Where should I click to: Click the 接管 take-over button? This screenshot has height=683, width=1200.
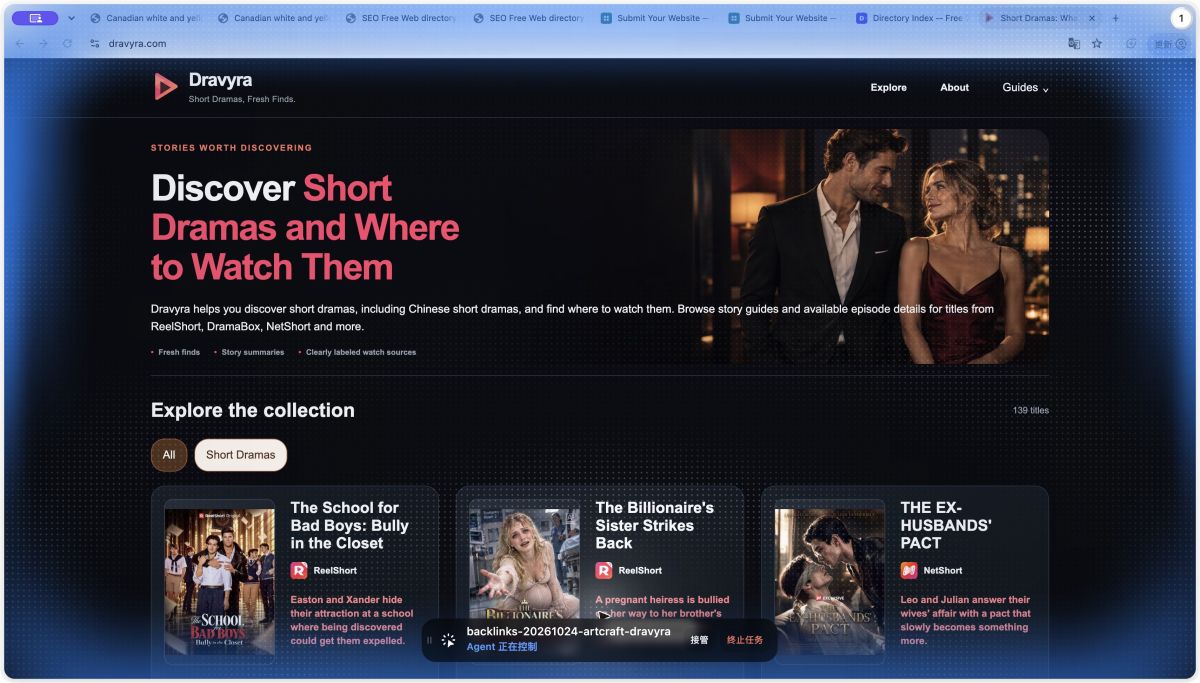699,640
